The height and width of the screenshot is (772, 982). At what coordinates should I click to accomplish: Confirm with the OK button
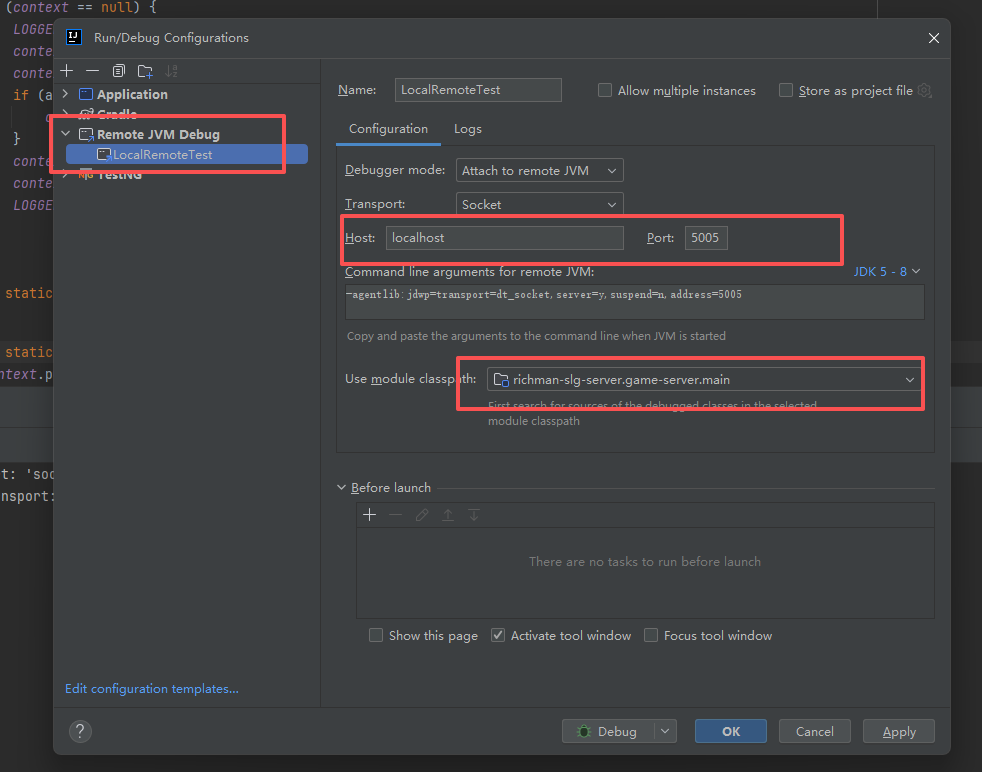click(x=730, y=731)
